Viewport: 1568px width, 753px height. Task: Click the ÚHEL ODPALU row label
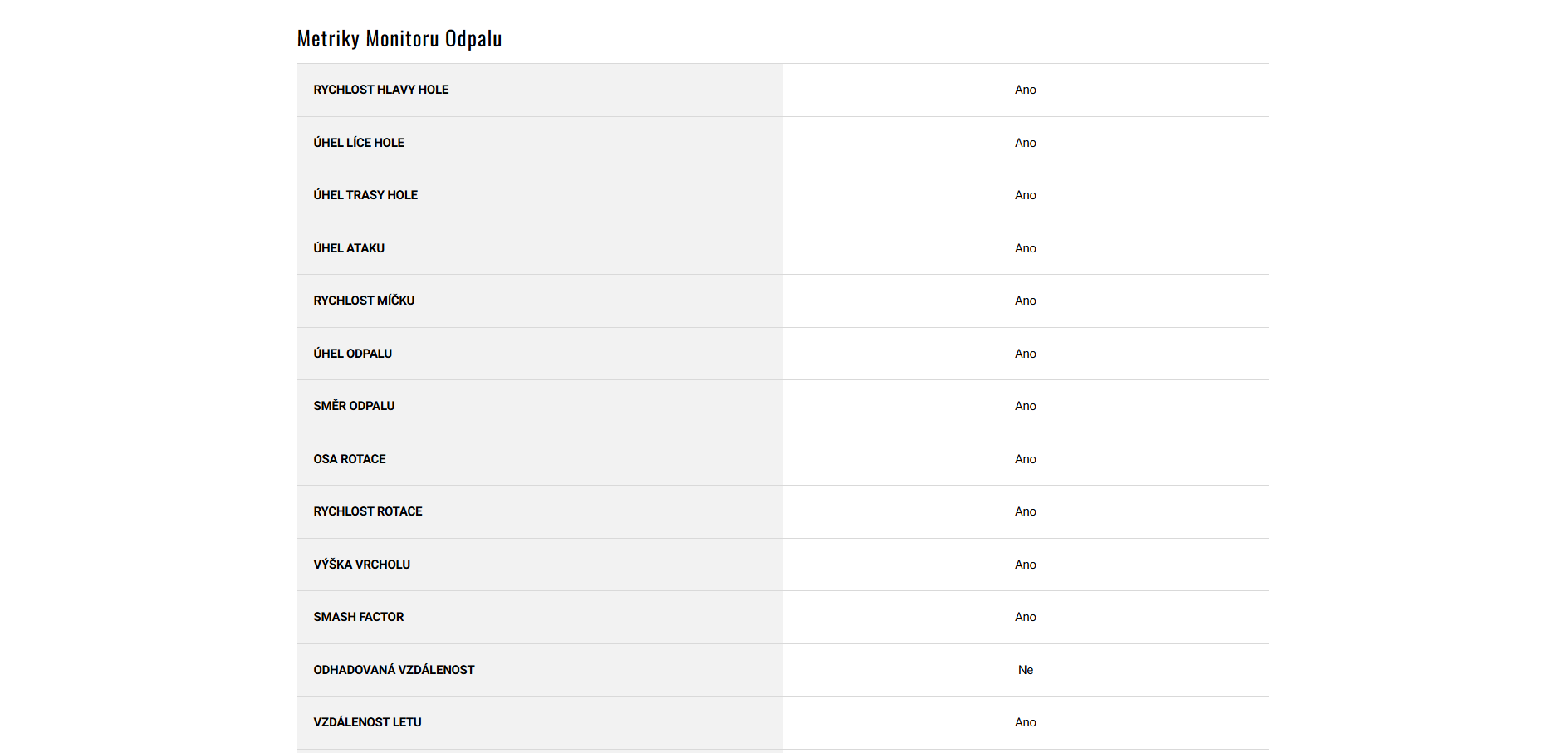tap(353, 354)
